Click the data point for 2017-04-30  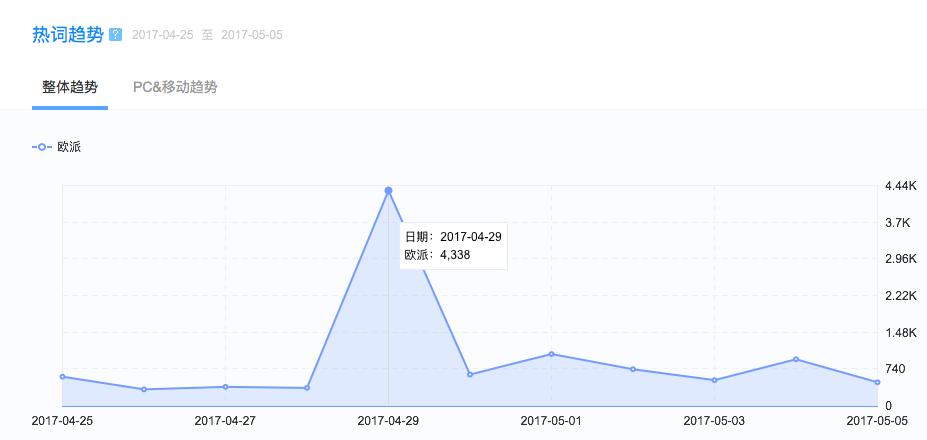coord(470,374)
